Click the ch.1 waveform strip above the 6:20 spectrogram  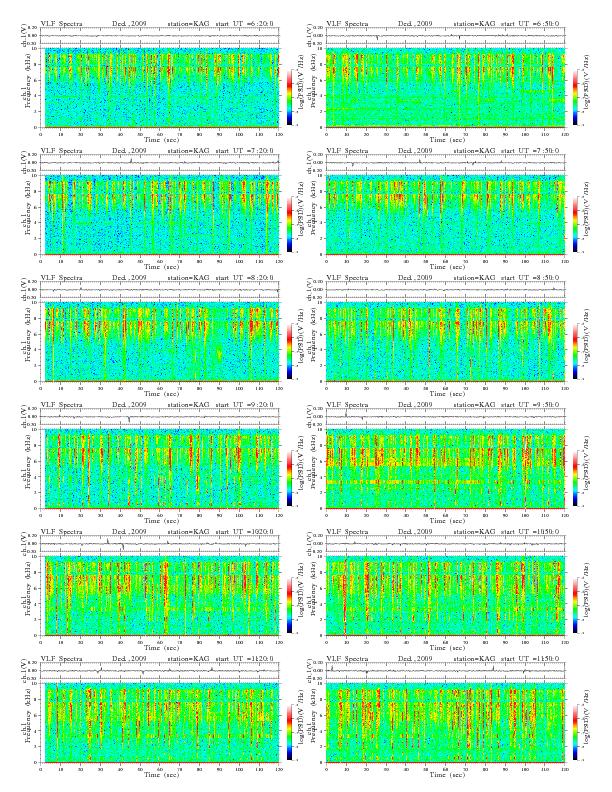(160, 36)
